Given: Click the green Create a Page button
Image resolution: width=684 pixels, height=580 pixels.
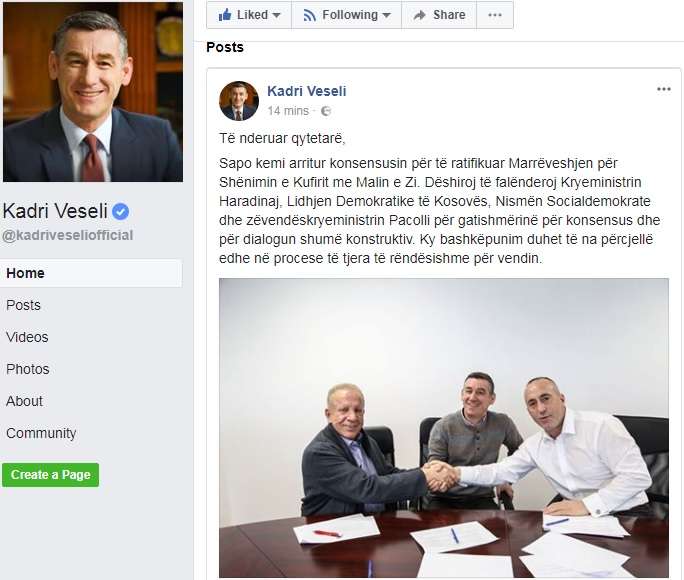Looking at the screenshot, I should click(x=51, y=474).
